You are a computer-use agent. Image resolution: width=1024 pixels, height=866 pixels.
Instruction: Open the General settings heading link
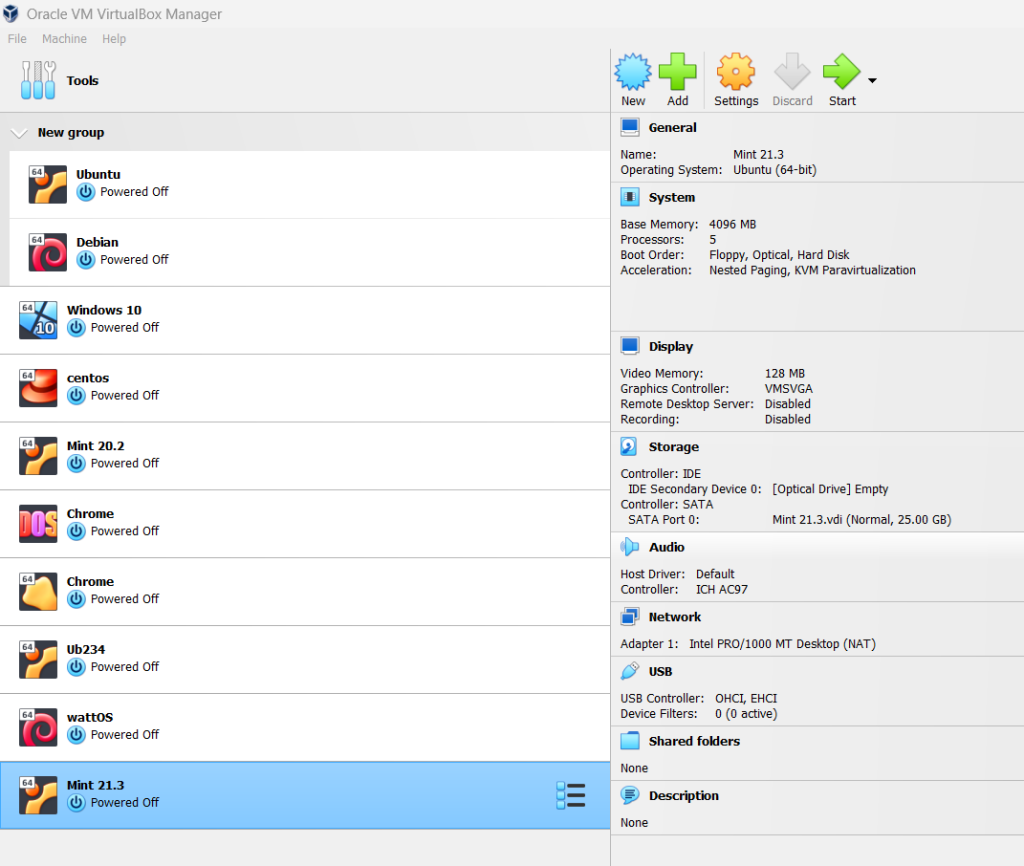pyautogui.click(x=672, y=127)
